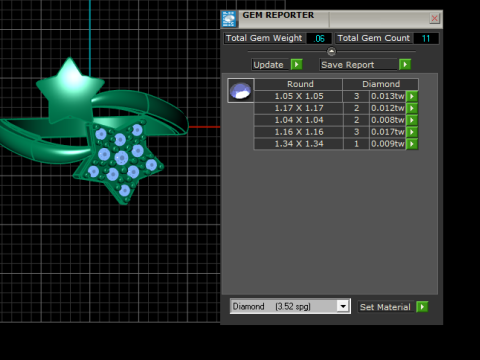The width and height of the screenshot is (480, 360).
Task: Click green arrow for 0.012tw row
Action: (x=412, y=108)
